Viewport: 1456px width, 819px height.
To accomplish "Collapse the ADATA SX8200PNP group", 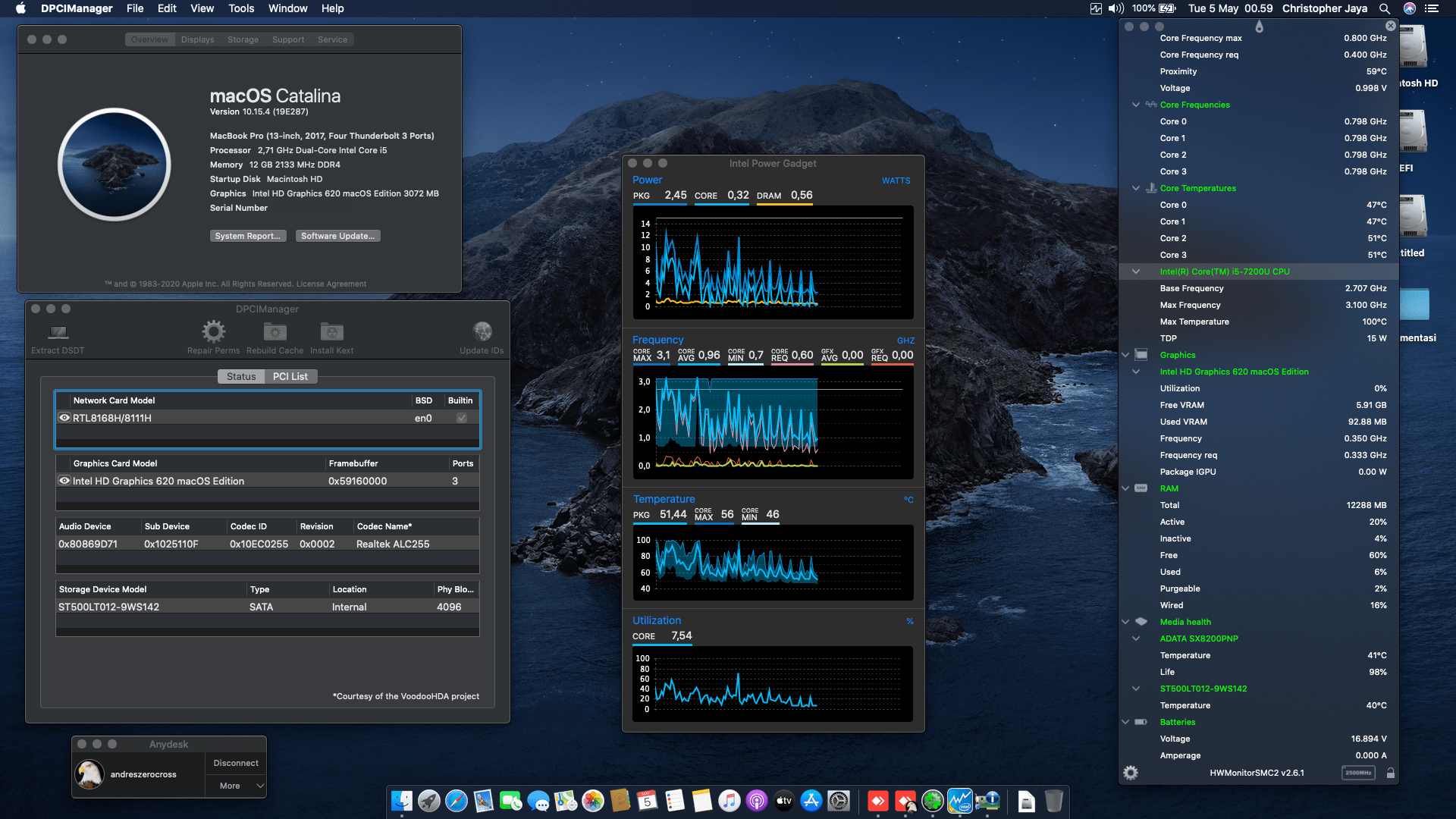I will [x=1136, y=639].
